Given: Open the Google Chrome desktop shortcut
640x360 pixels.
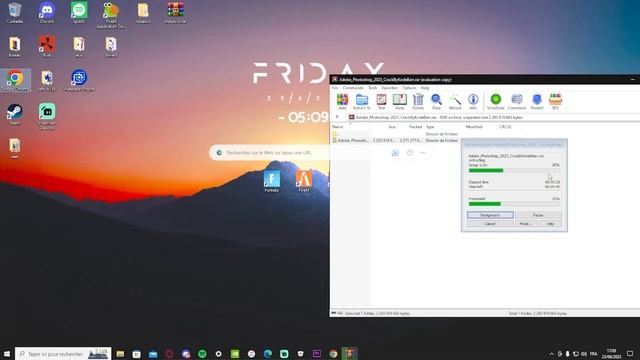Looking at the screenshot, I should point(15,80).
